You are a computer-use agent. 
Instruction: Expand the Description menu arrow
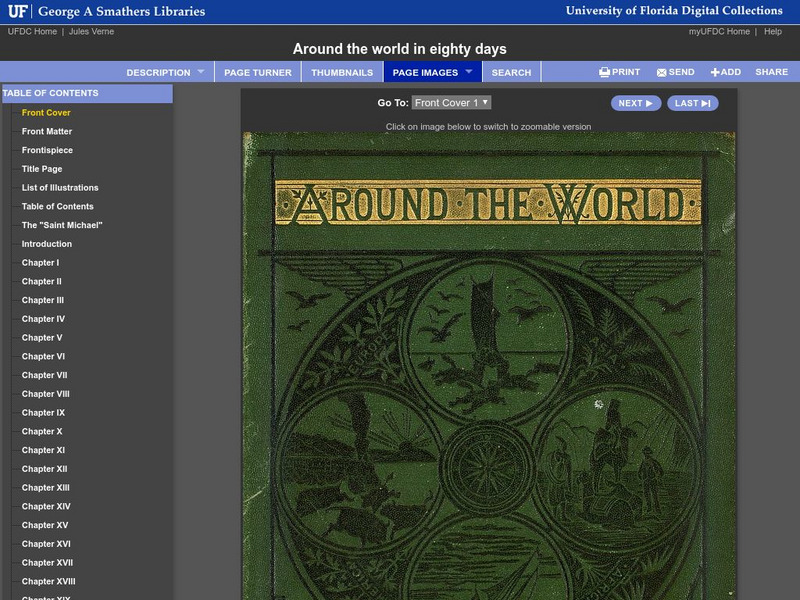(200, 72)
